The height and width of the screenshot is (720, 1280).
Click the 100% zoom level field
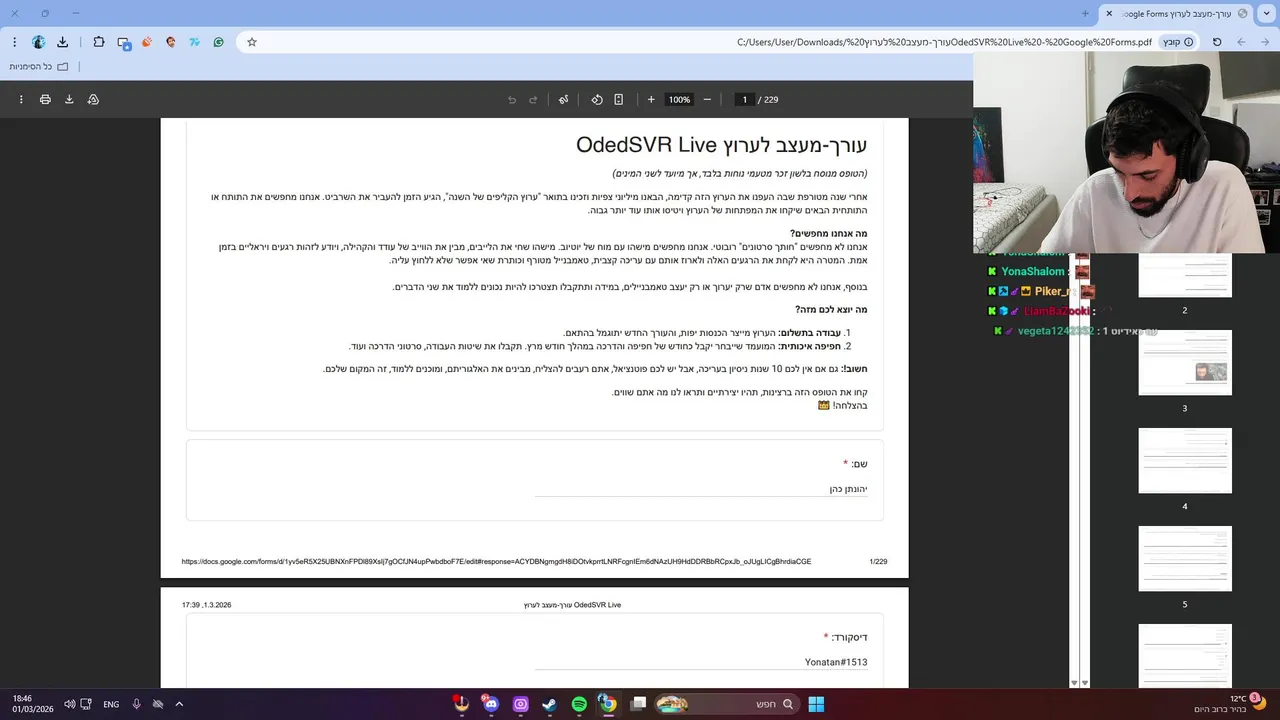[679, 99]
